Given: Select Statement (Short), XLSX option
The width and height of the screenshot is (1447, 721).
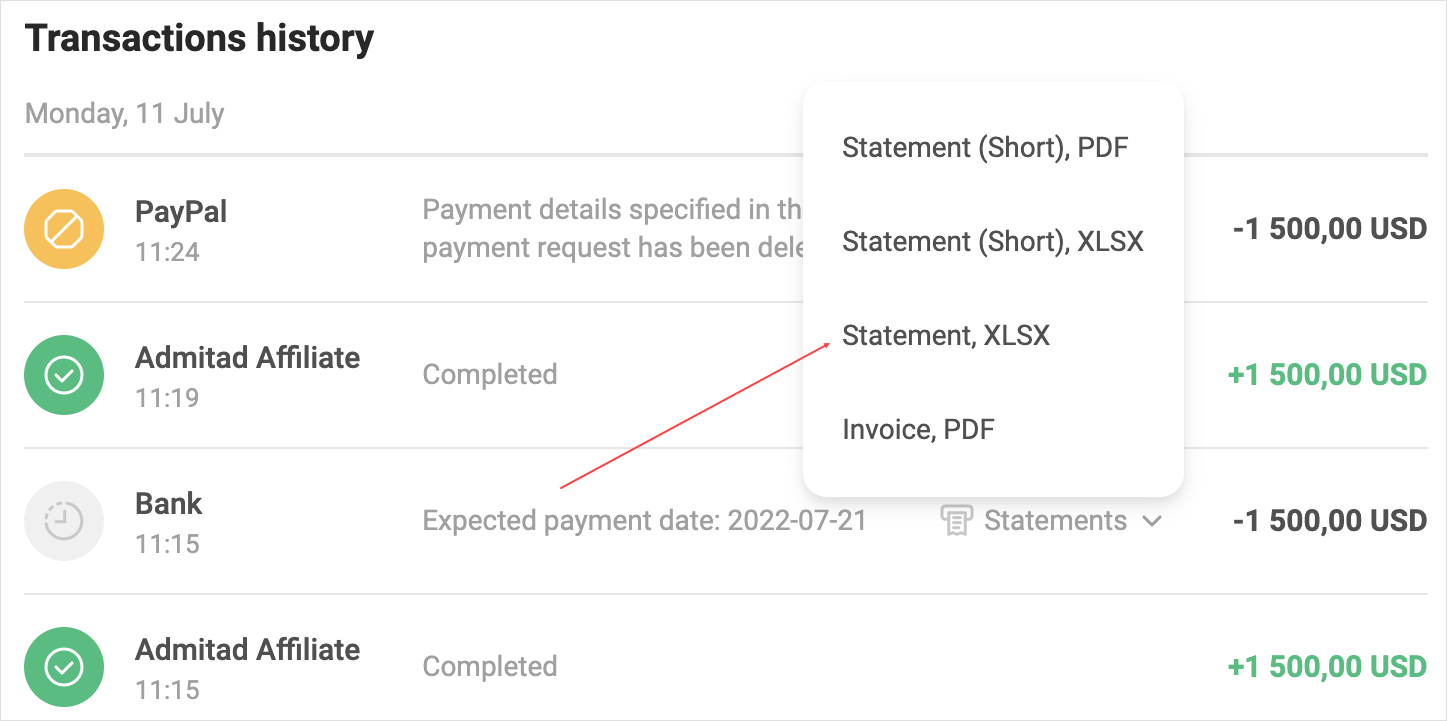Looking at the screenshot, I should pyautogui.click(x=992, y=242).
